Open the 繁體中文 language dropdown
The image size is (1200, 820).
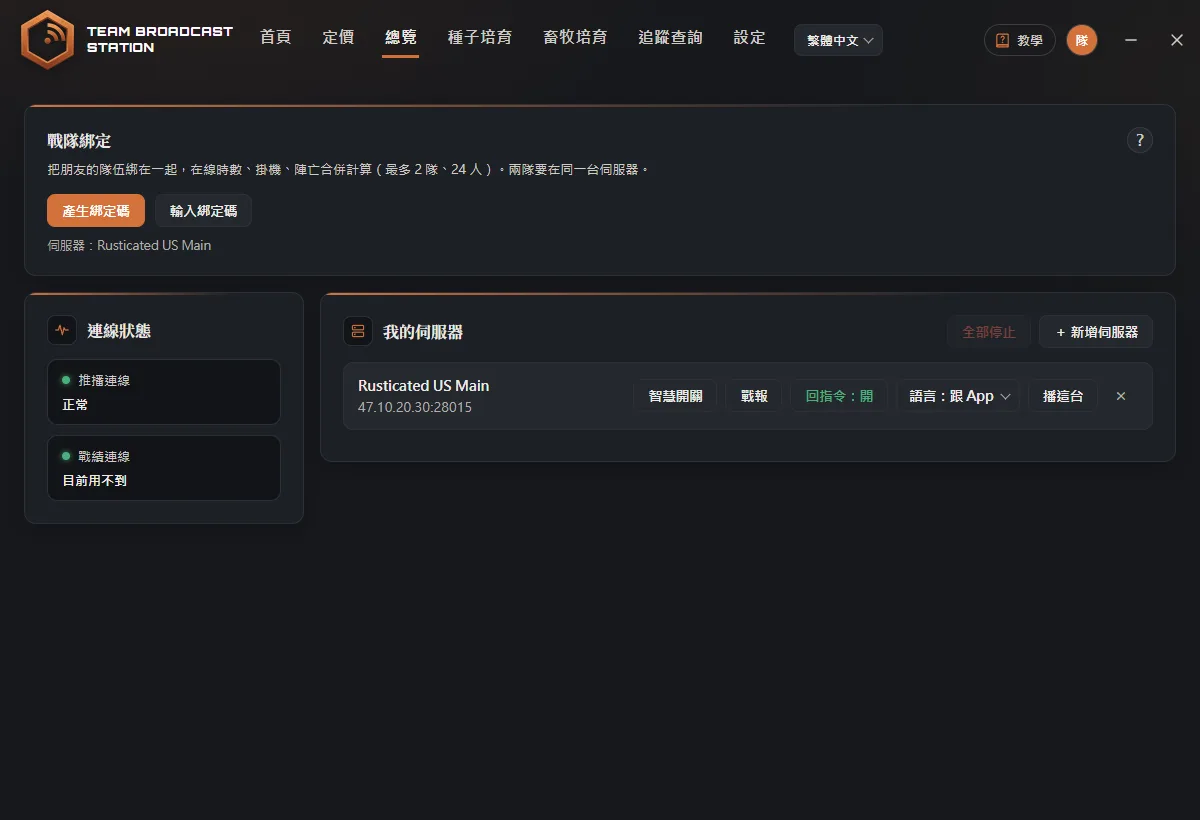click(839, 40)
